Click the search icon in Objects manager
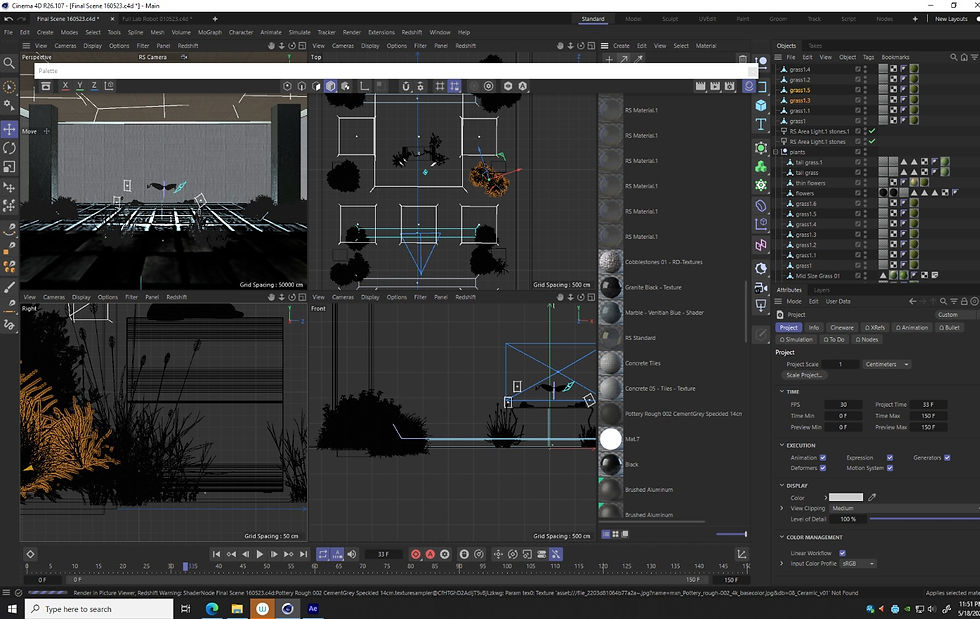The height and width of the screenshot is (619, 980). (x=954, y=57)
